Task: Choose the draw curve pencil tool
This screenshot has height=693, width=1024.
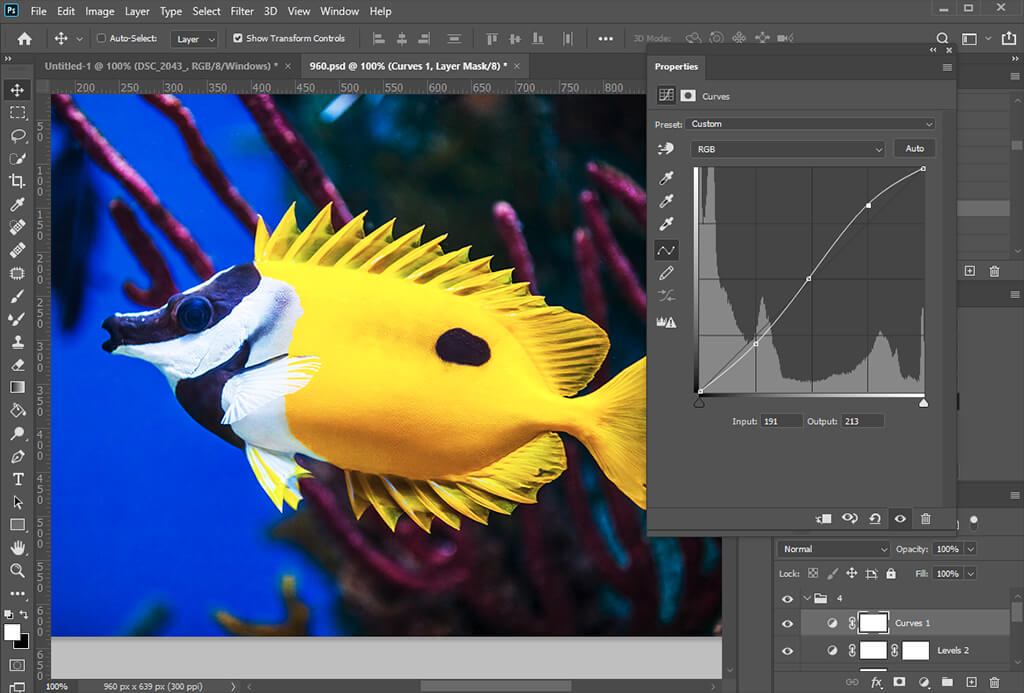Action: pyautogui.click(x=666, y=273)
